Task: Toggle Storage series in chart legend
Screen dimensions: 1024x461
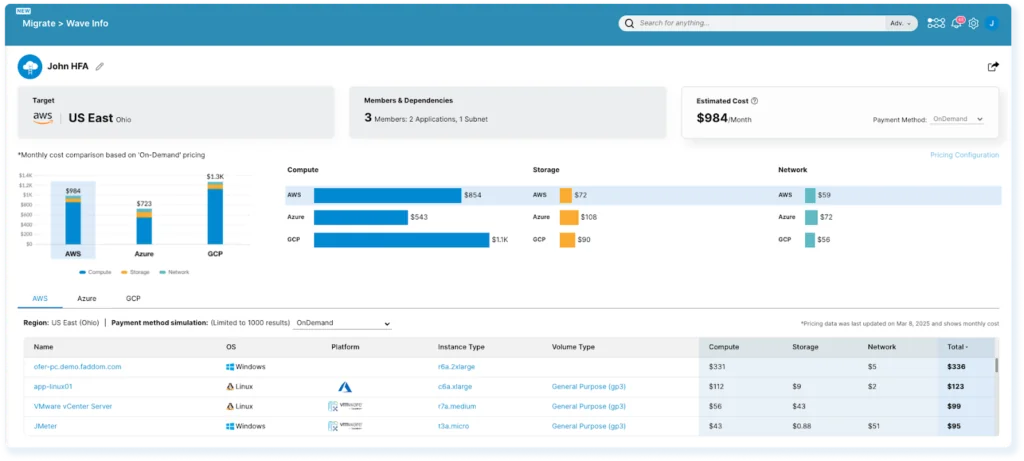Action: pos(136,272)
